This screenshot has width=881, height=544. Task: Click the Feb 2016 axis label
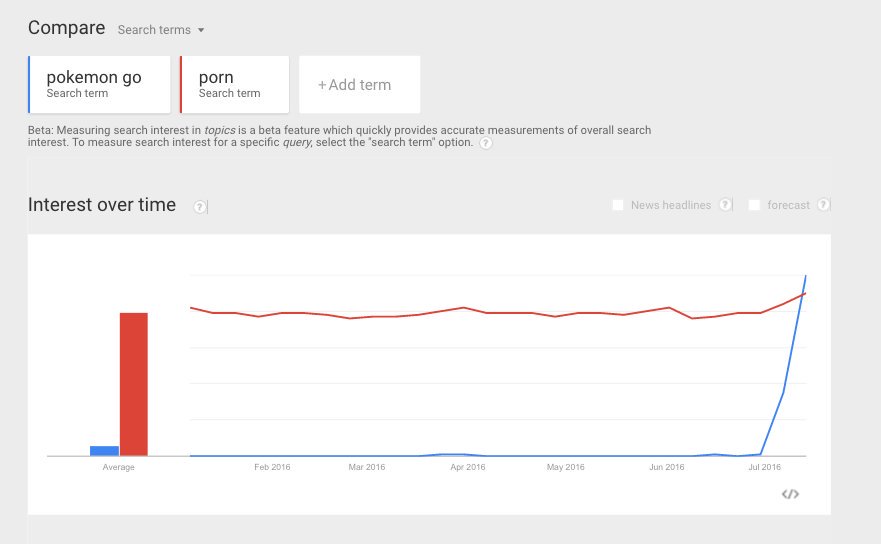(x=272, y=467)
